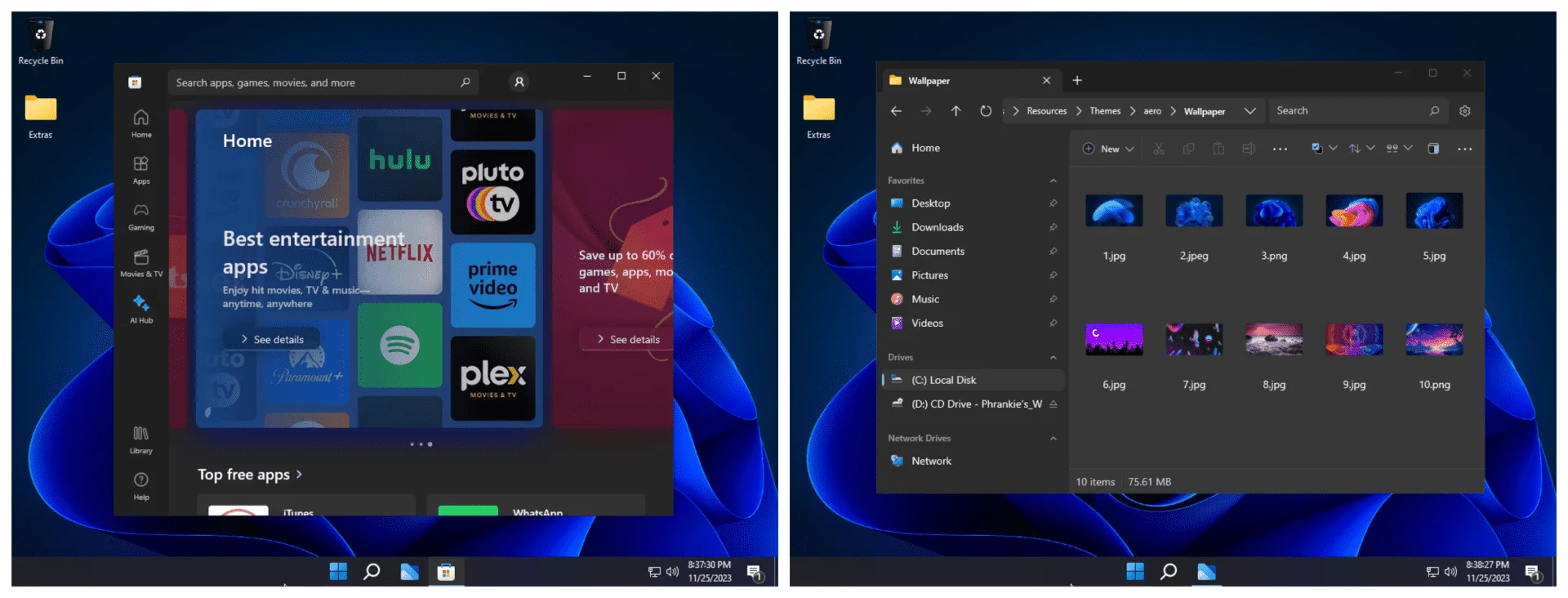Open Library in the Store sidebar
This screenshot has height=598, width=1568.
(141, 440)
